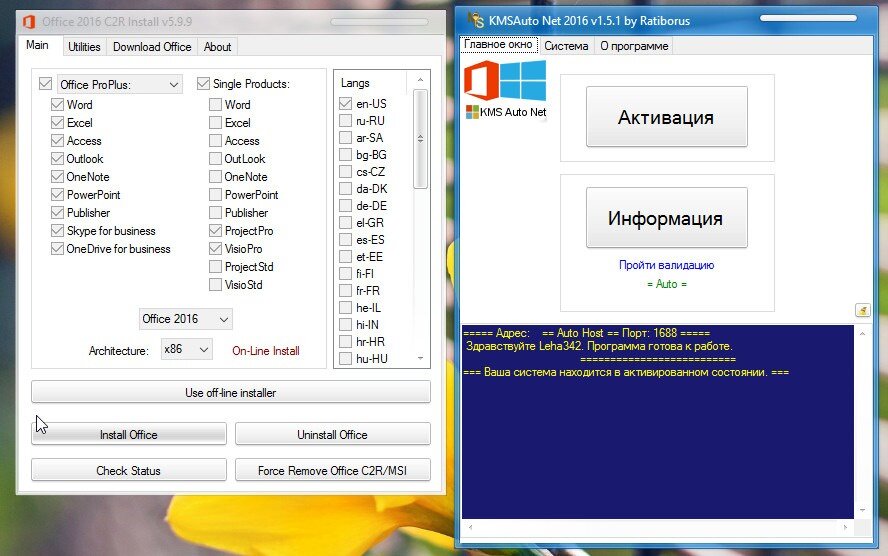Check OutLook under Single Products
Screen dimensions: 888x556
point(215,159)
